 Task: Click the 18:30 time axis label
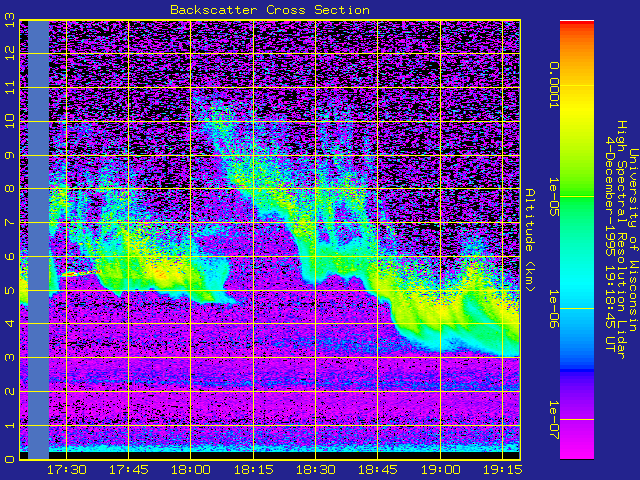(x=316, y=470)
